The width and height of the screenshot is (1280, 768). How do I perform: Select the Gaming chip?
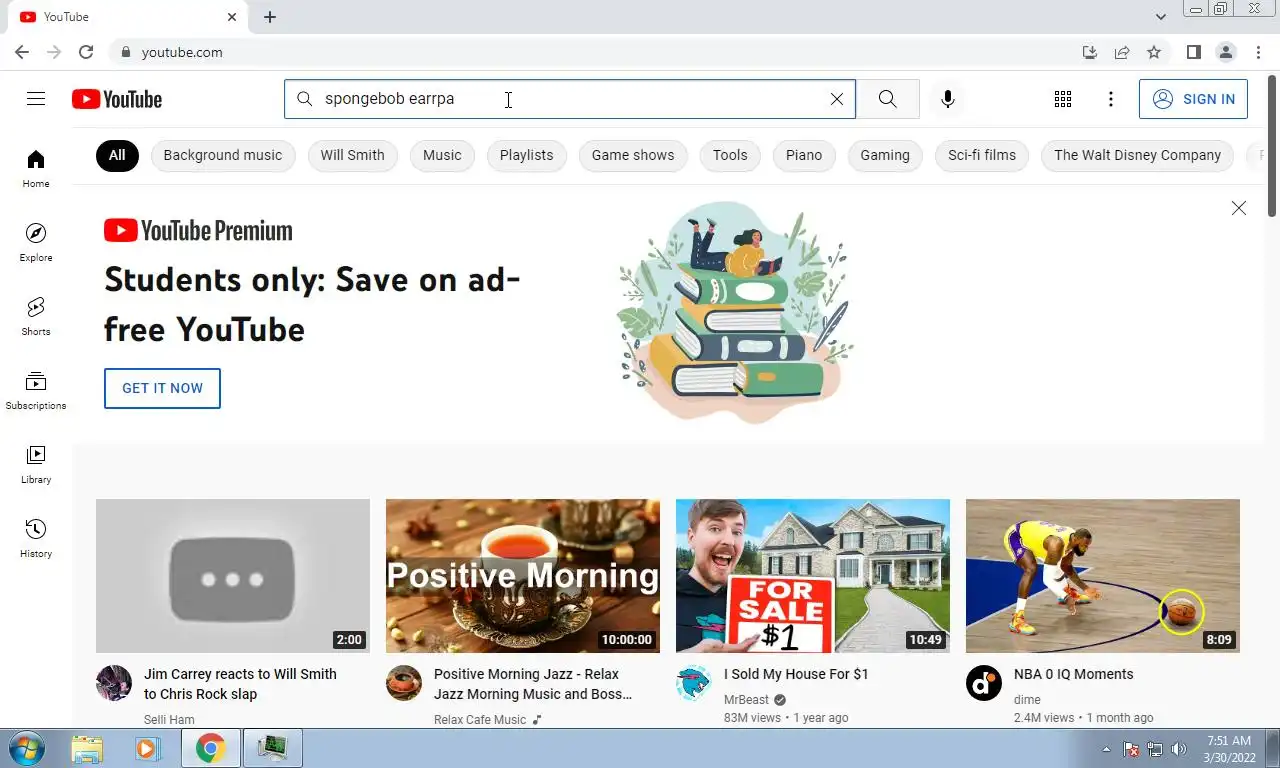coord(885,155)
